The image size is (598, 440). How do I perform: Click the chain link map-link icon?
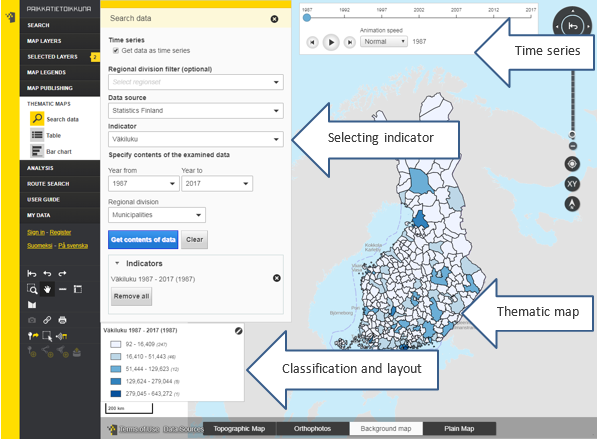(47, 320)
